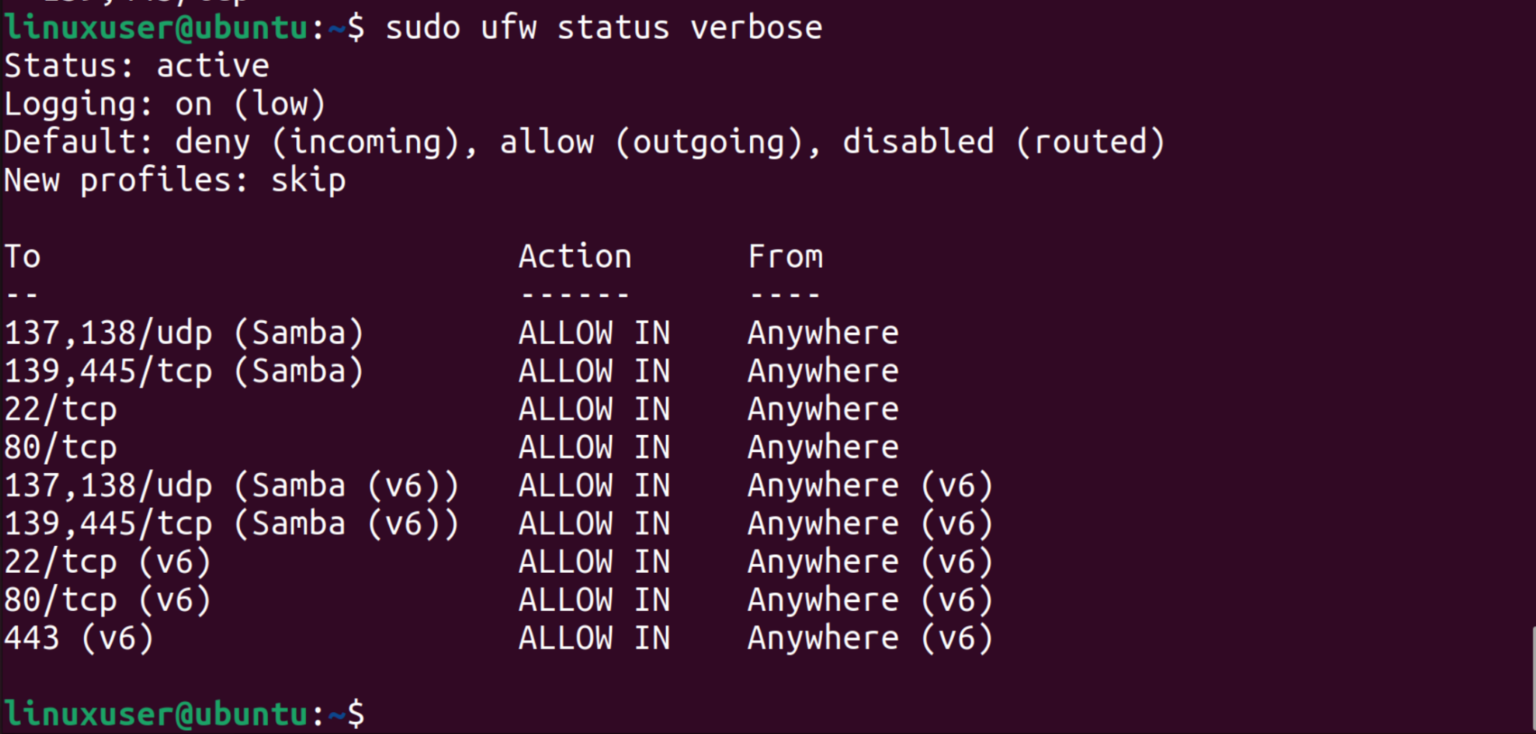Click the IPv4 '22/tcp' rule entry

pos(60,409)
